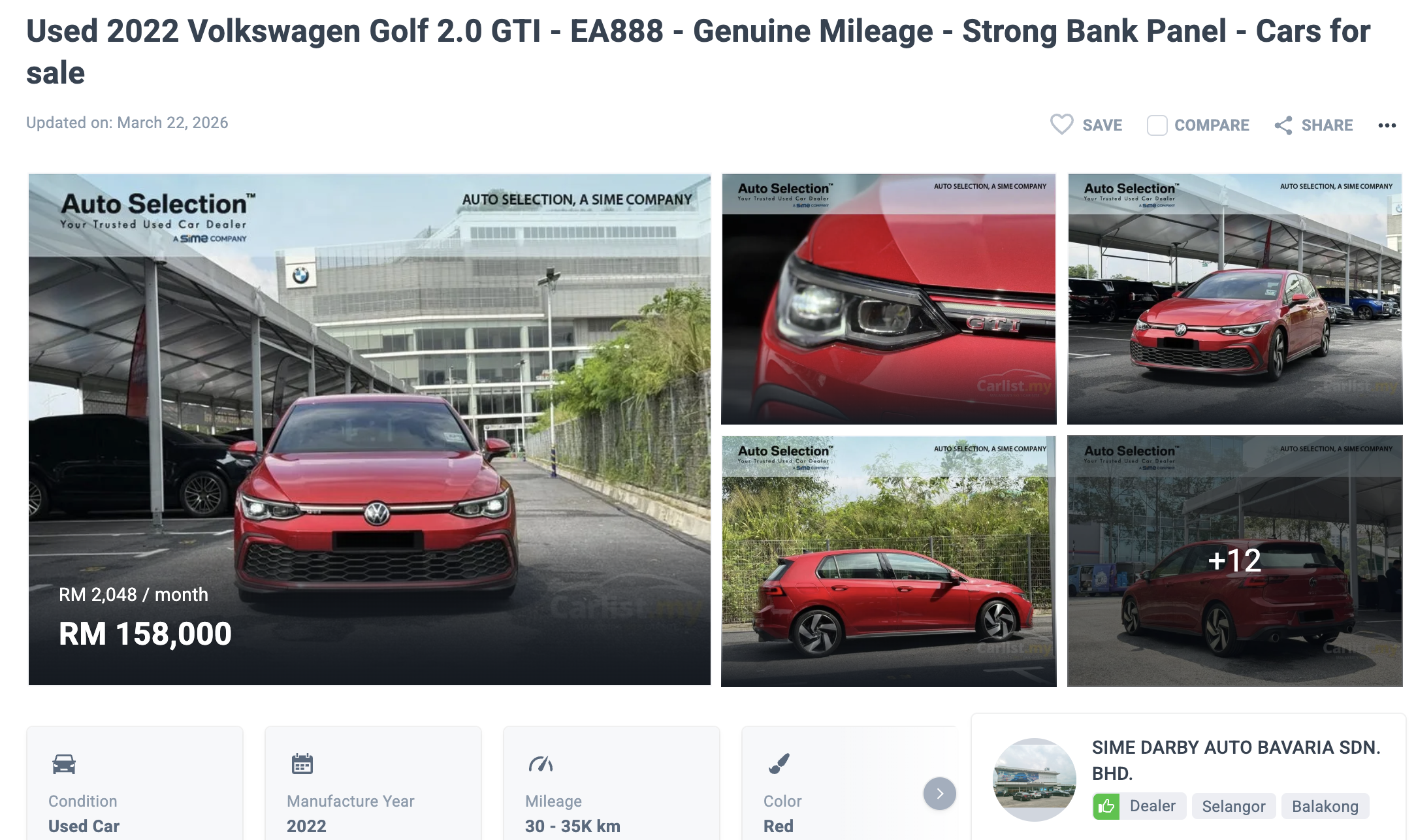This screenshot has height=840, width=1416.
Task: Click the Color paintbrush icon
Action: [x=779, y=764]
